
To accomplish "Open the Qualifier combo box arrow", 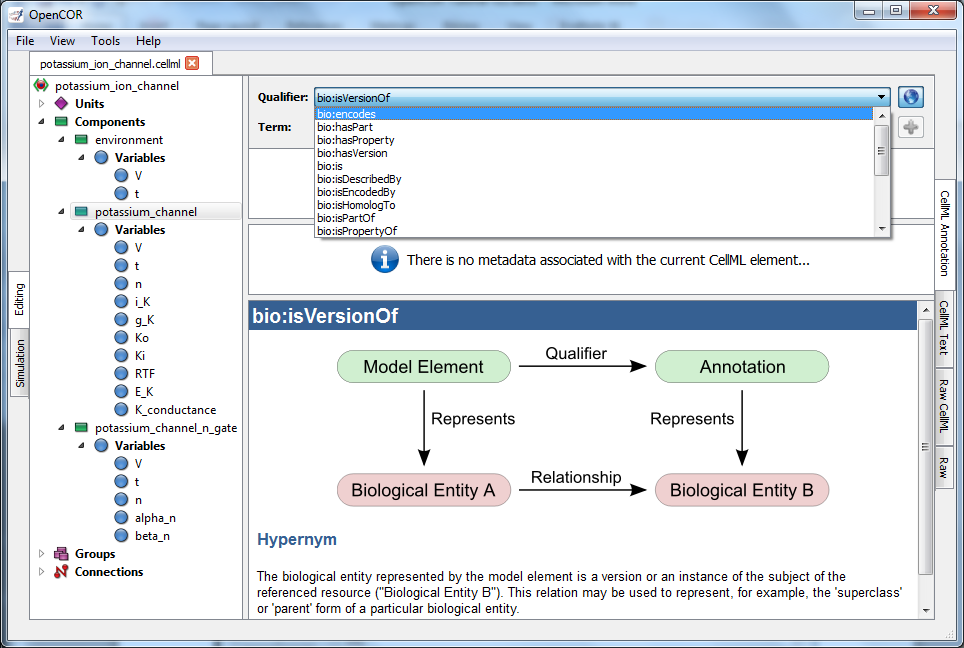I will [x=881, y=97].
